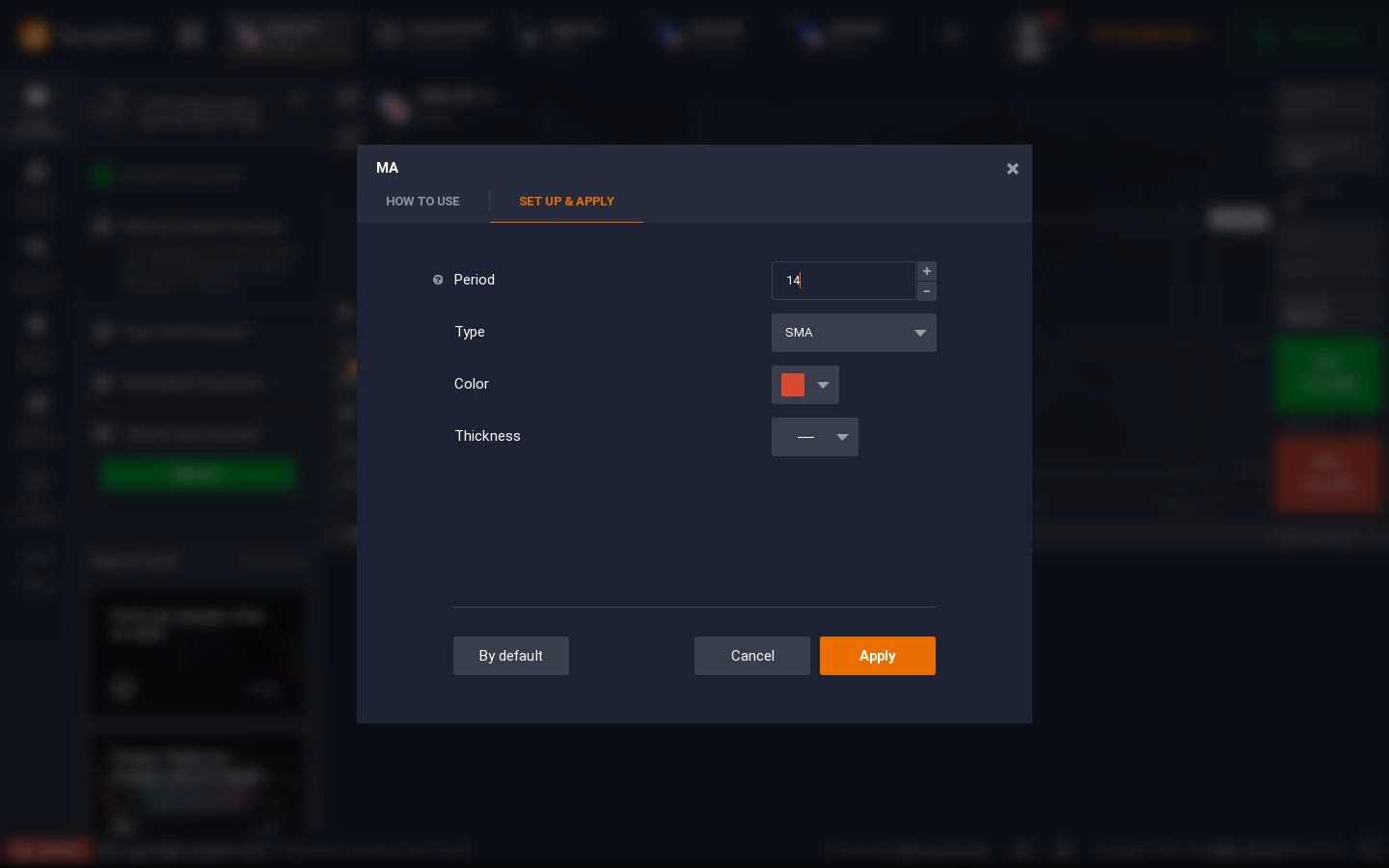The width and height of the screenshot is (1389, 868).
Task: Open the Type SMA dropdown
Action: (854, 333)
